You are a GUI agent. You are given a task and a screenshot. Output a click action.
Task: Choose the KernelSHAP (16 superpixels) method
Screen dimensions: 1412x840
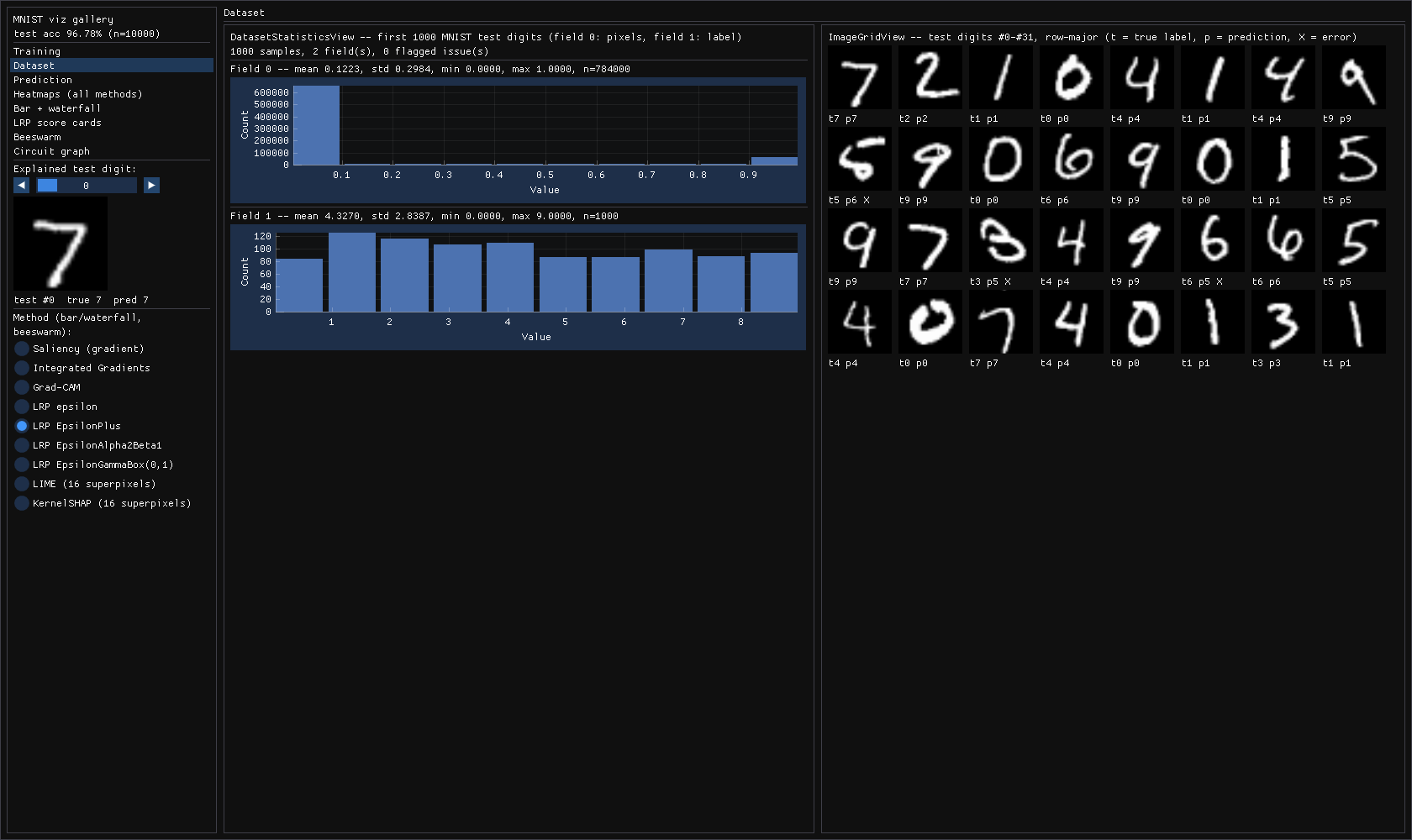point(103,503)
